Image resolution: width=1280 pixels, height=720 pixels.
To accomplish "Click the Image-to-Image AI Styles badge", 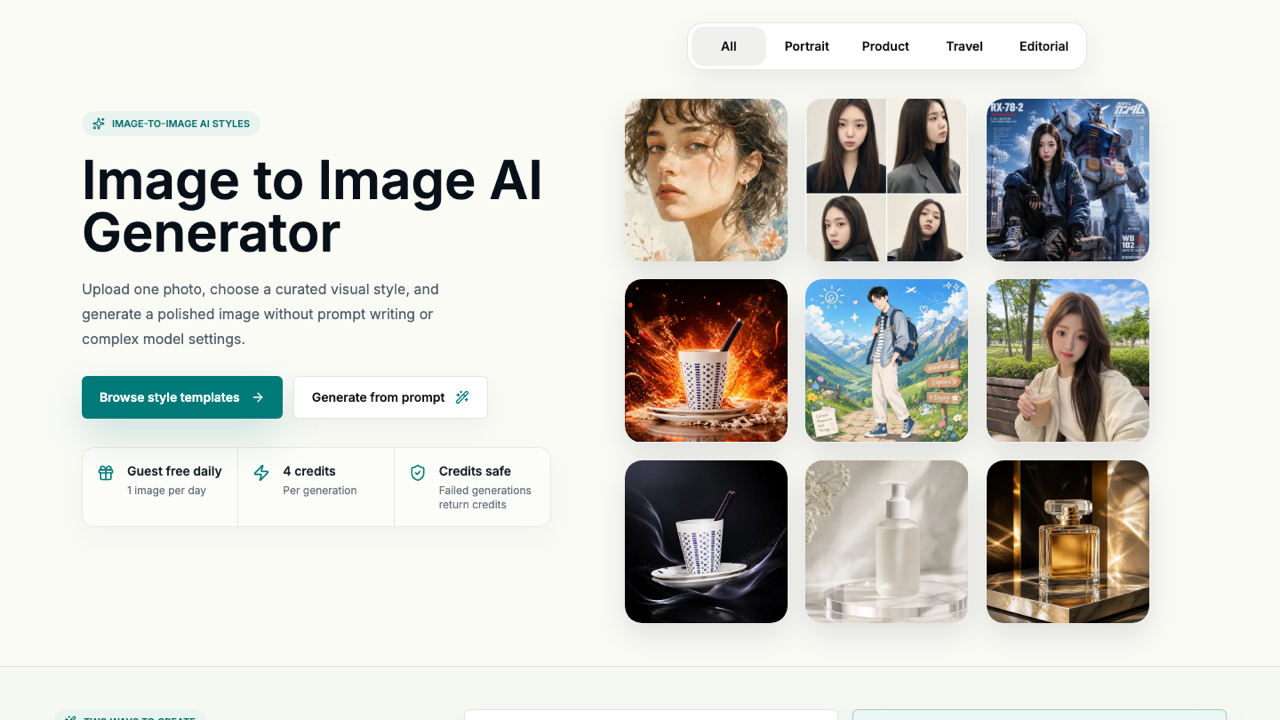I will [x=171, y=124].
